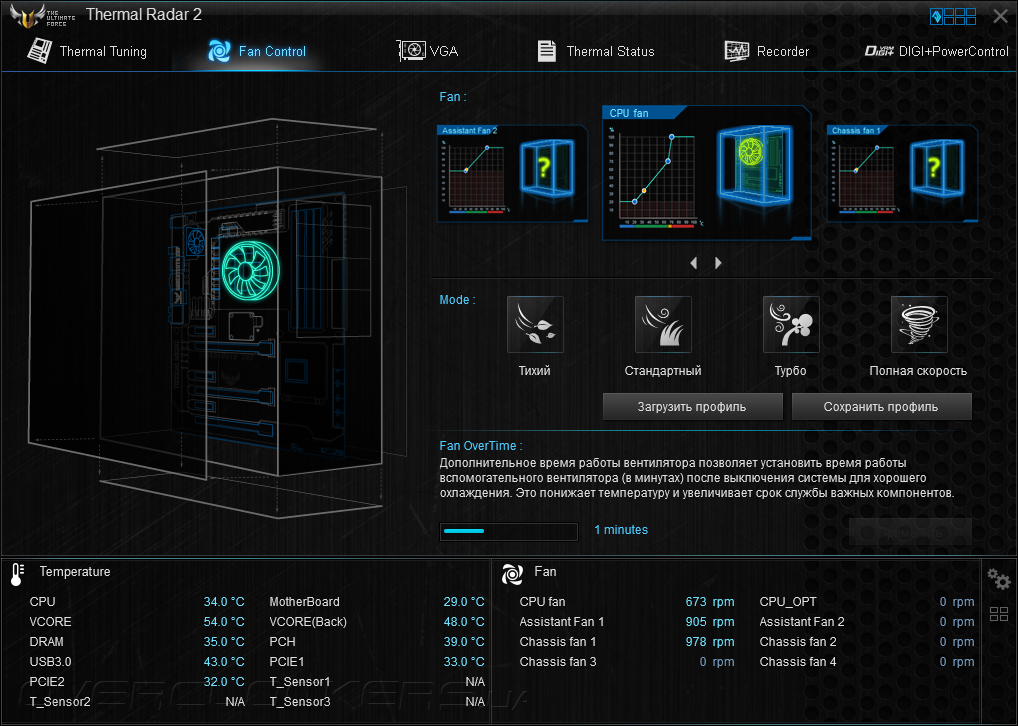Click the top point on CPU fan curve
Screen dimensions: 1018x726
tap(672, 136)
